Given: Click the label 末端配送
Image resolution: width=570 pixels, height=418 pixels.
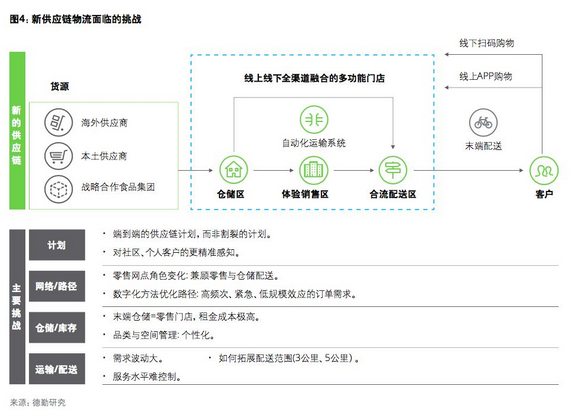Looking at the screenshot, I should pyautogui.click(x=483, y=146).
